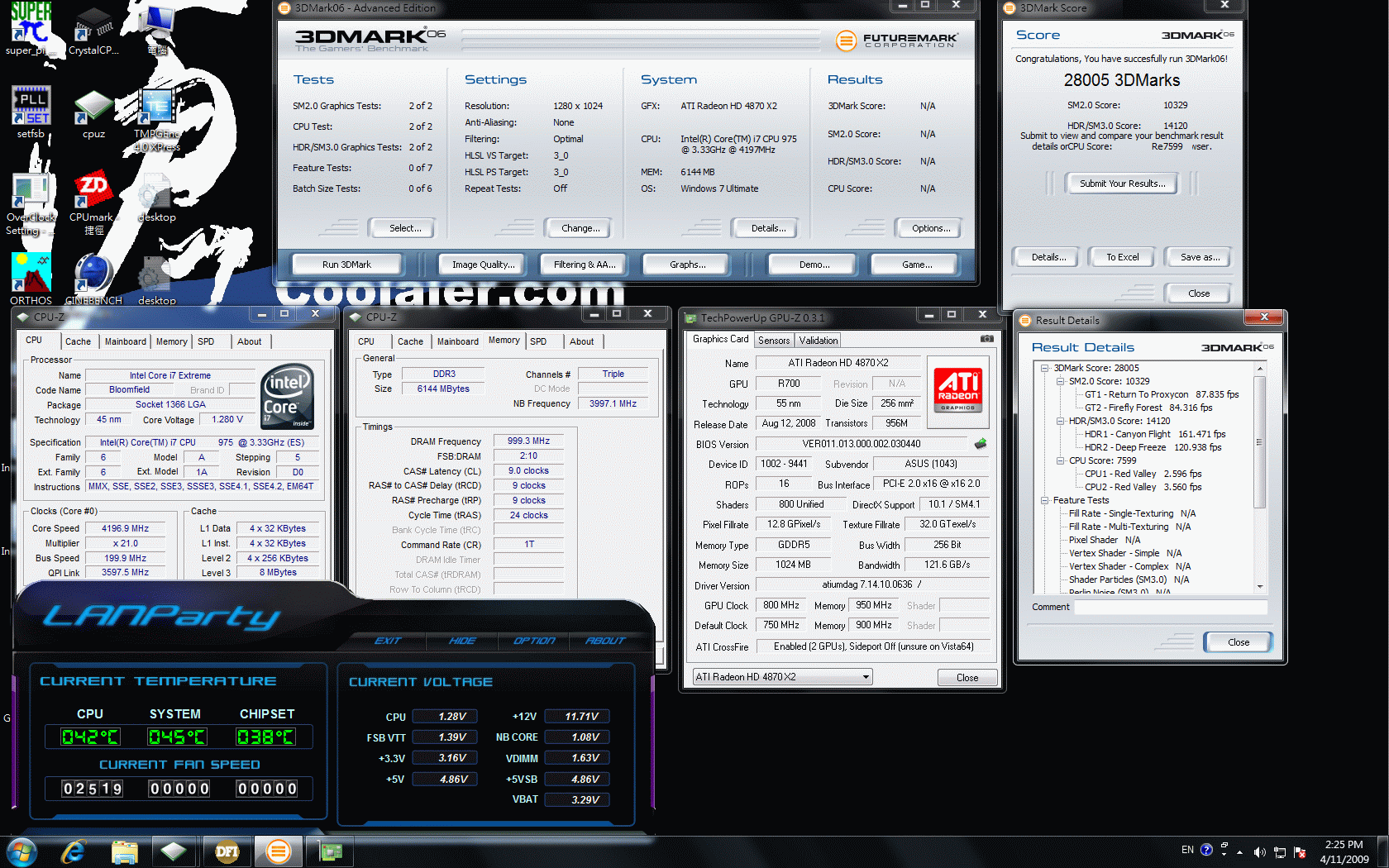Click the GPU-Z screenshot camera icon

pyautogui.click(x=986, y=339)
